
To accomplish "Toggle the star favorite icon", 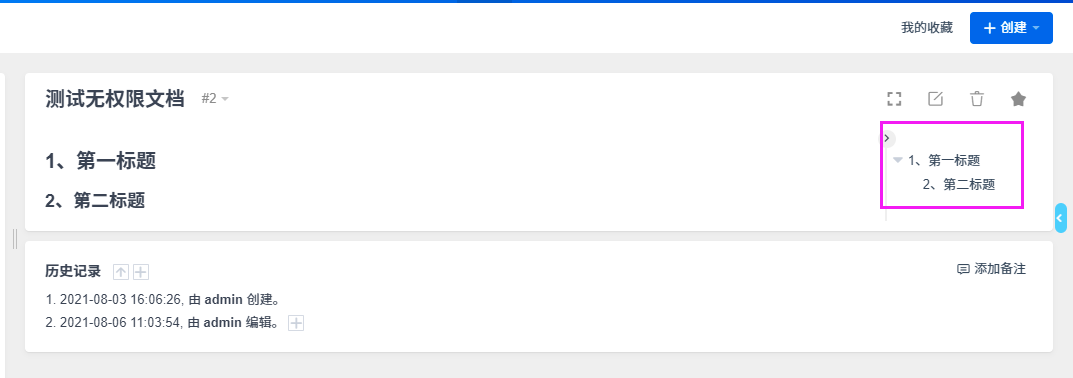I will point(1018,99).
